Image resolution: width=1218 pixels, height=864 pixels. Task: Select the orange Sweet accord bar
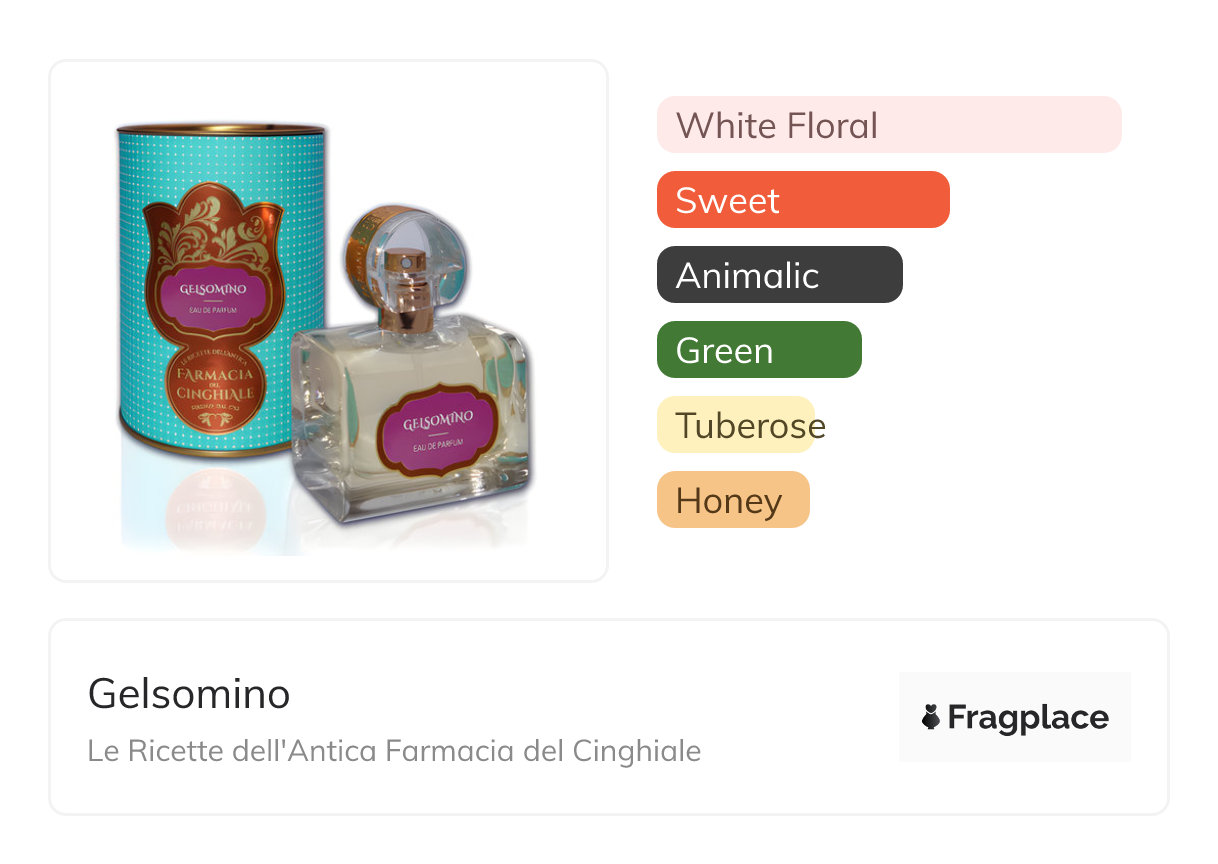(803, 200)
